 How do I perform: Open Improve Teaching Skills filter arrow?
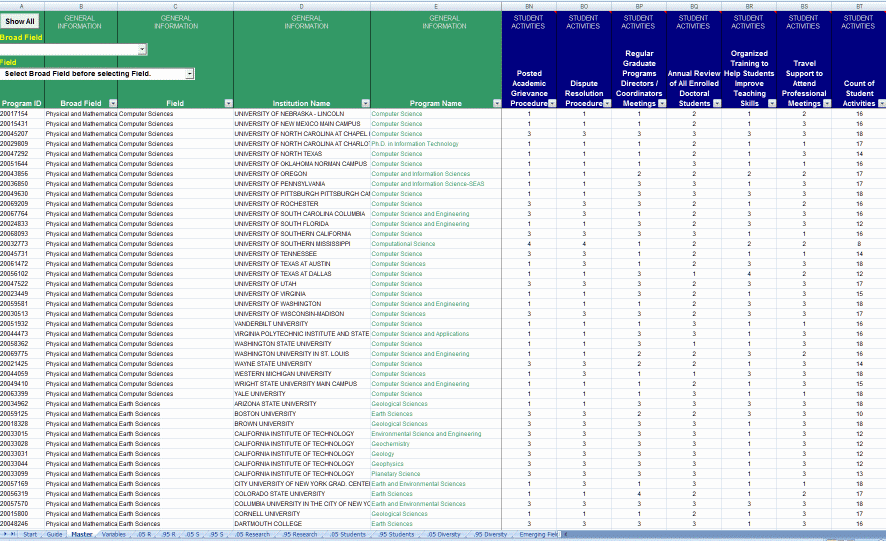772,103
